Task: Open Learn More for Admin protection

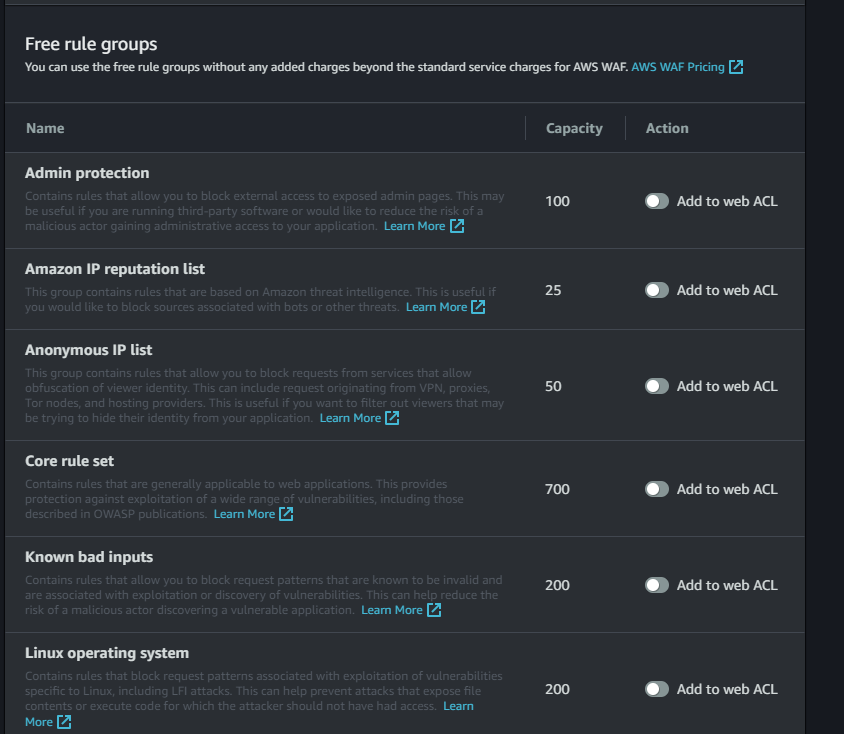Action: pyautogui.click(x=414, y=226)
